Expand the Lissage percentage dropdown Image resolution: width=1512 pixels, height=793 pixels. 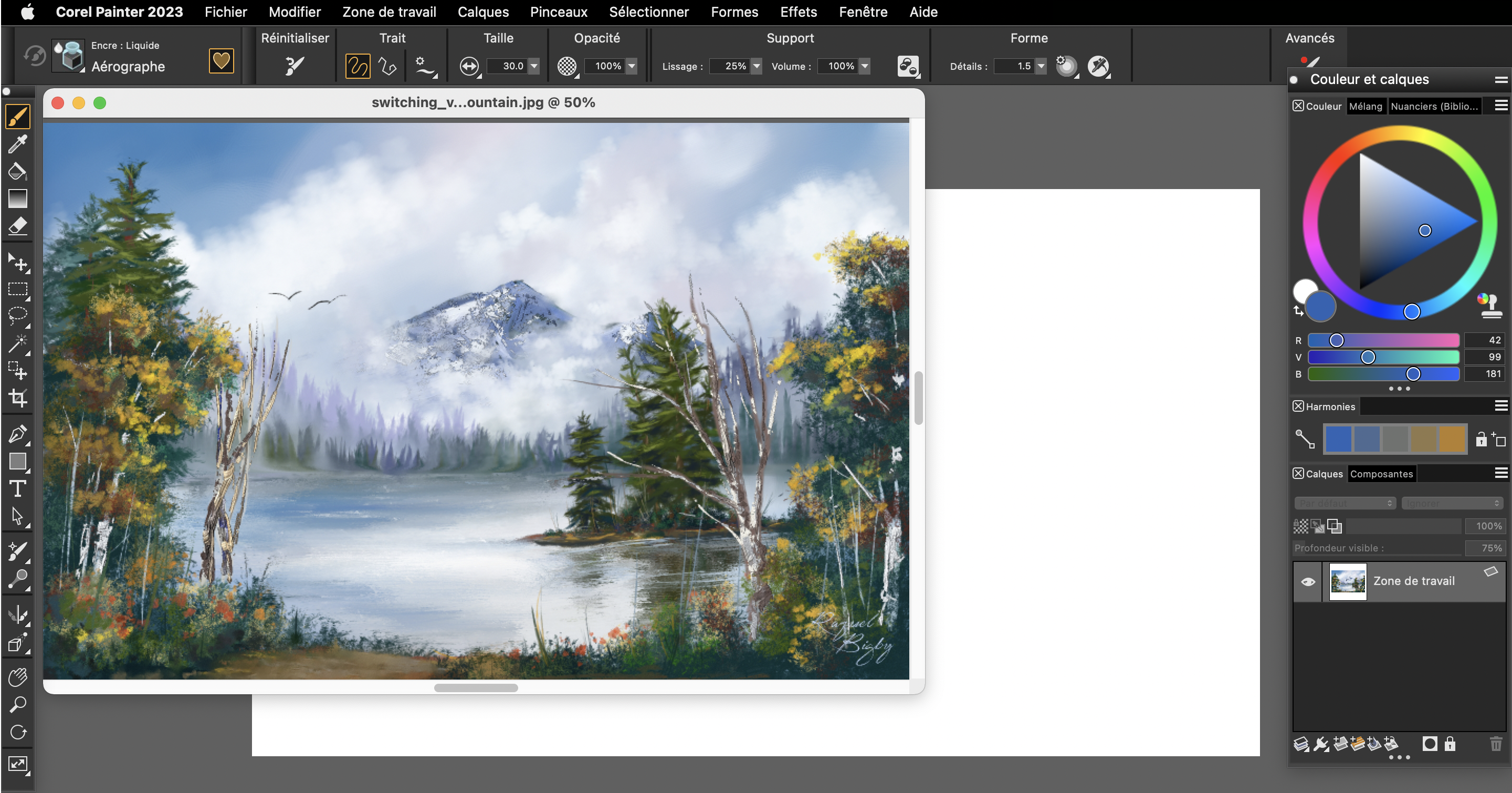click(x=757, y=66)
